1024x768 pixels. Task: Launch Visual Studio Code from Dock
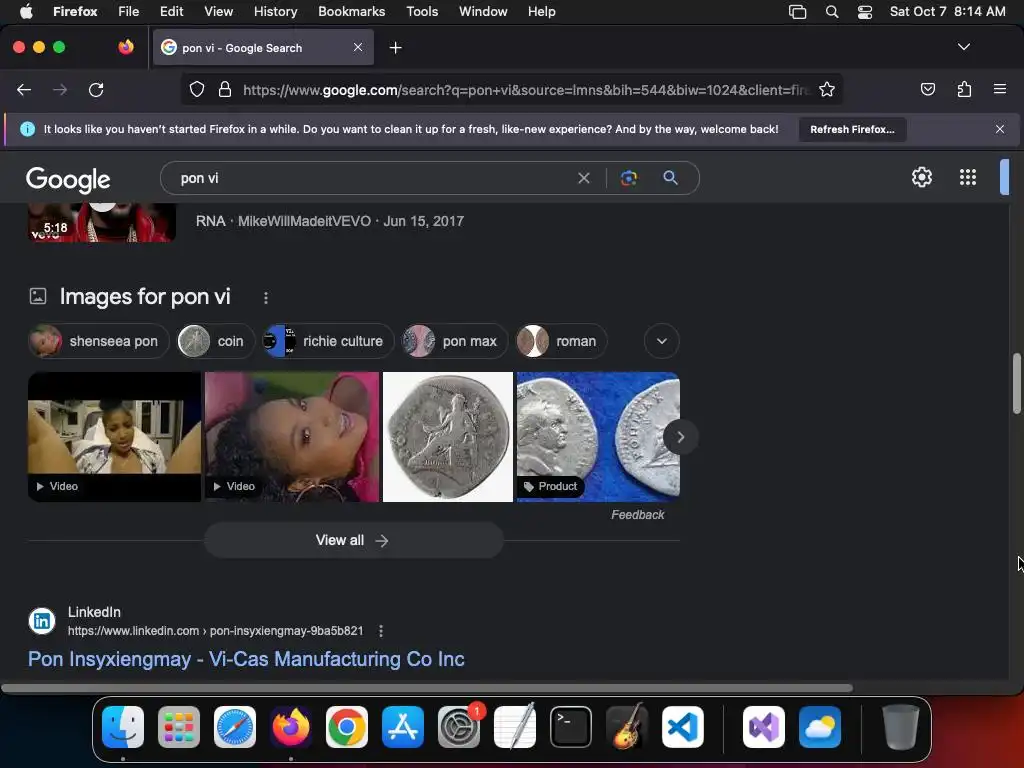click(x=682, y=727)
